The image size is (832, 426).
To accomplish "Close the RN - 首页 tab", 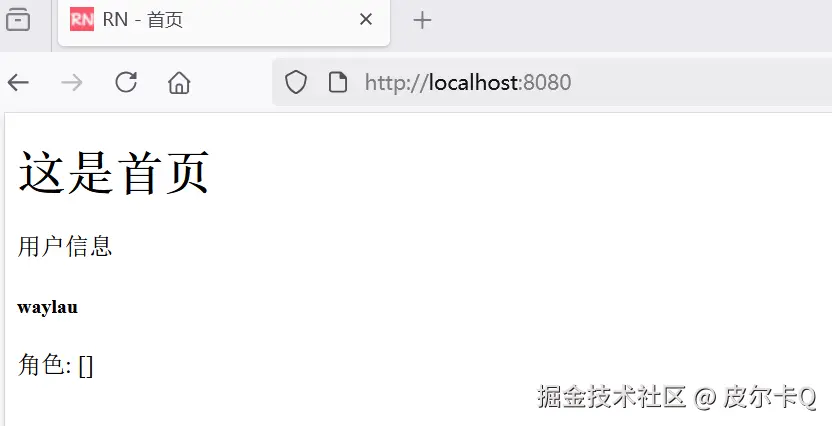I will tap(366, 20).
